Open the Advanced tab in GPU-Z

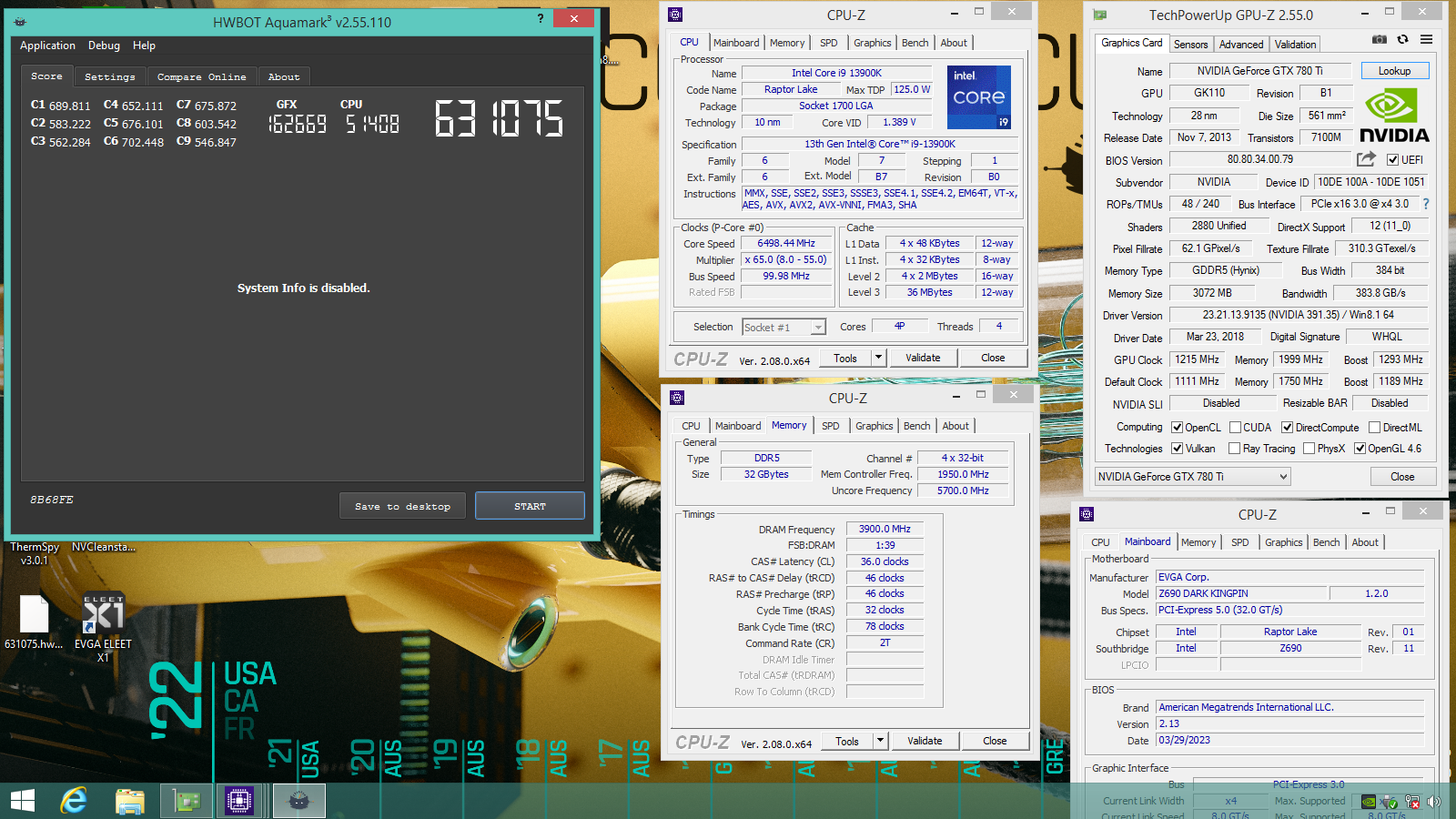click(1241, 45)
